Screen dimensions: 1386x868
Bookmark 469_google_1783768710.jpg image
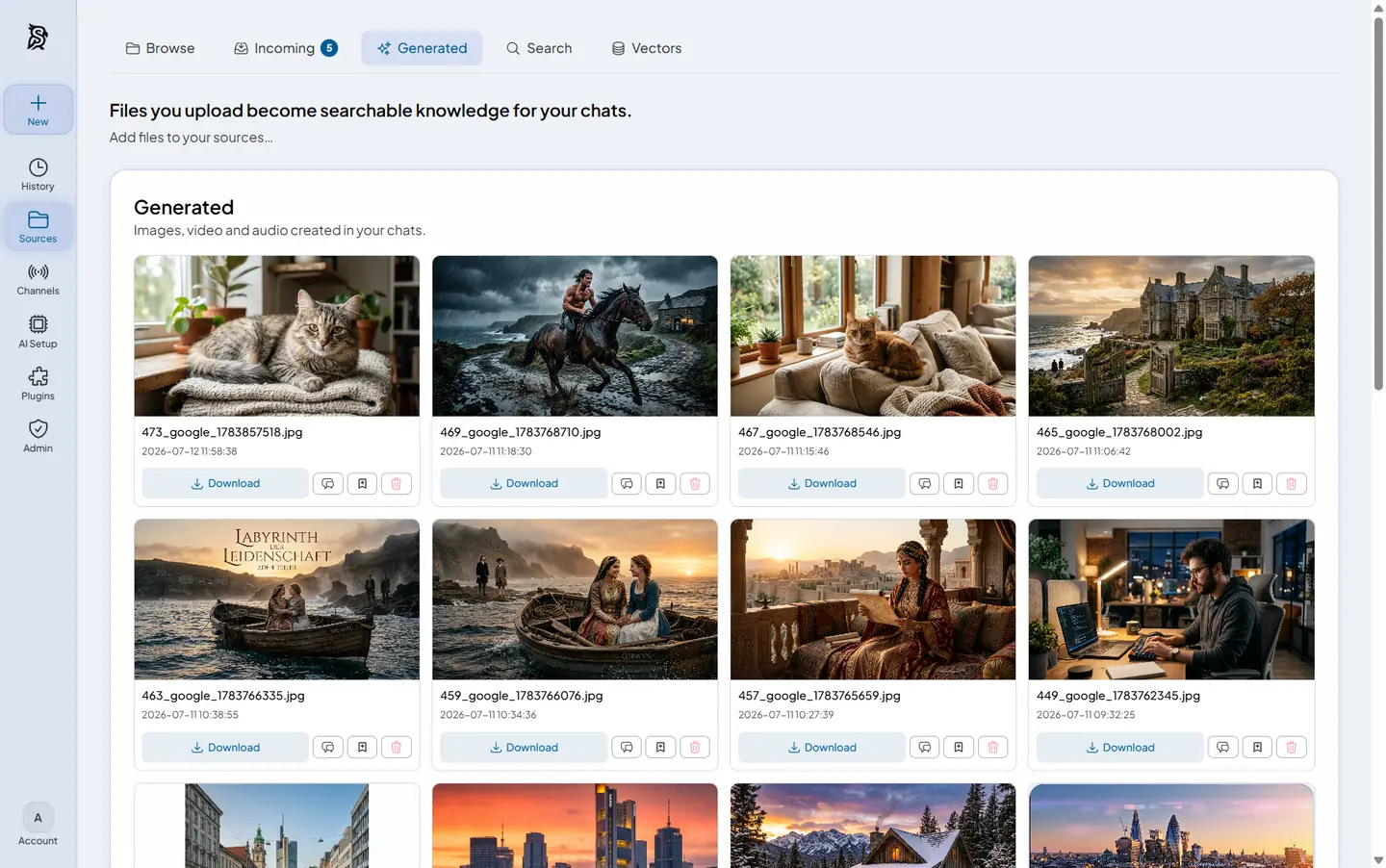click(x=660, y=483)
